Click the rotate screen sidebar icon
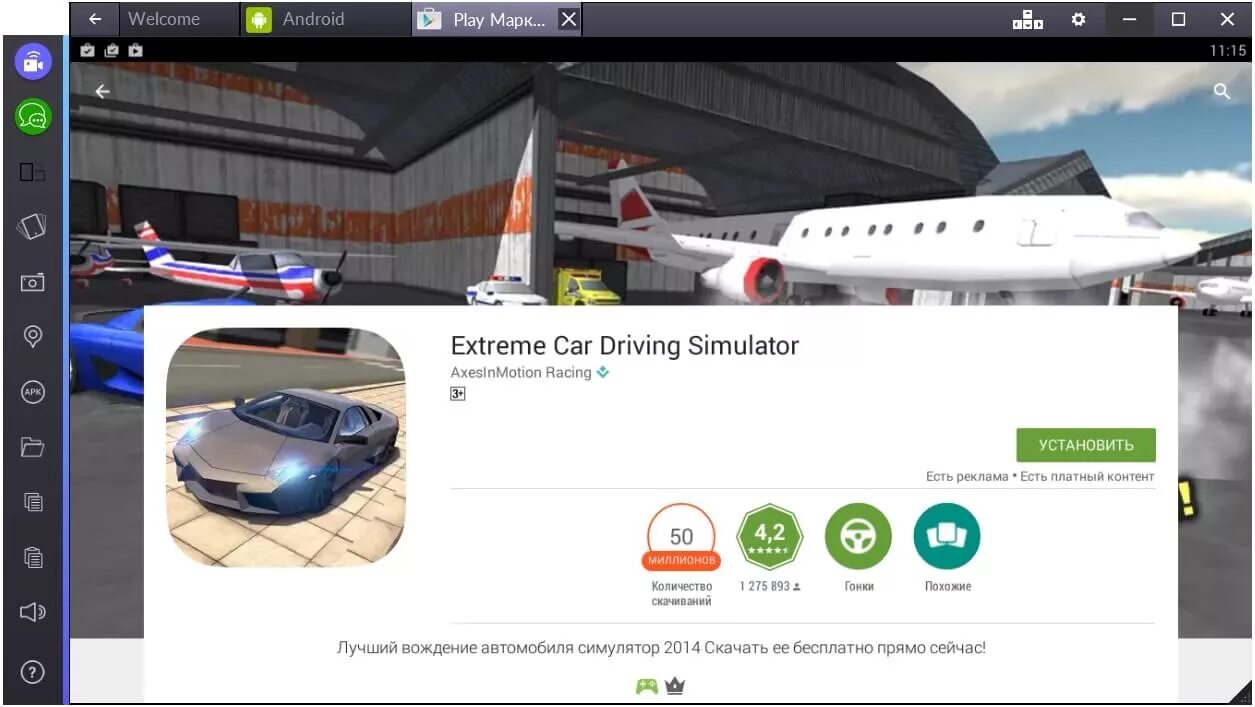This screenshot has width=1255, height=707. (x=33, y=228)
